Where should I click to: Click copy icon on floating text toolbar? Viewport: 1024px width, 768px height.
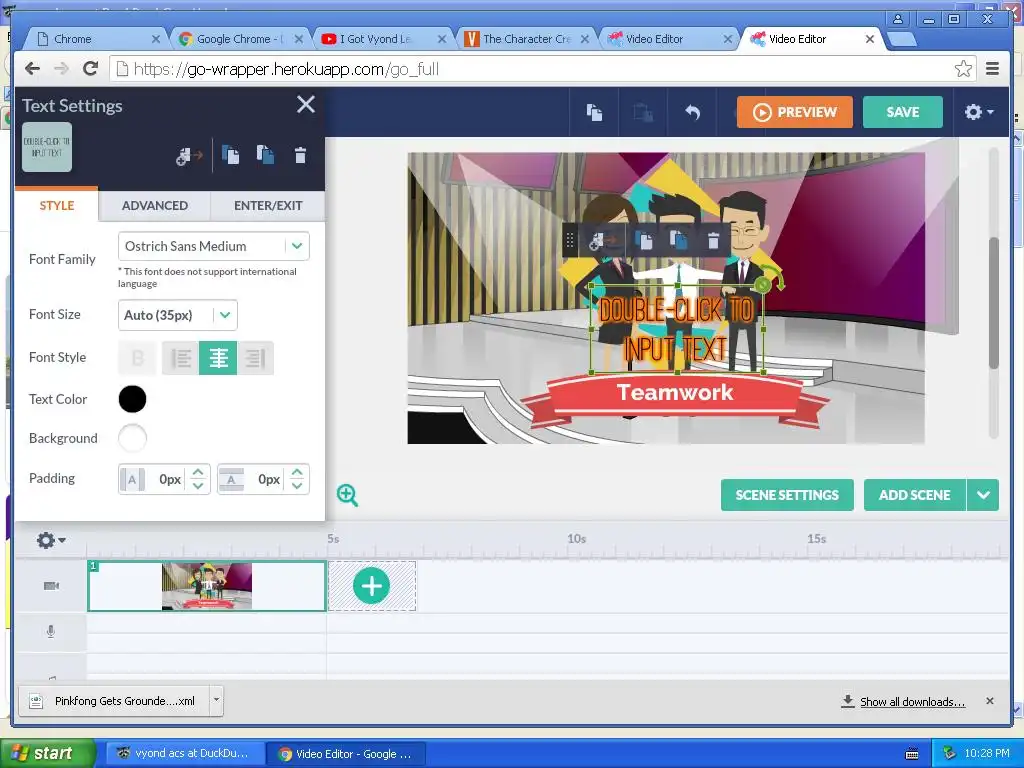[x=645, y=241]
